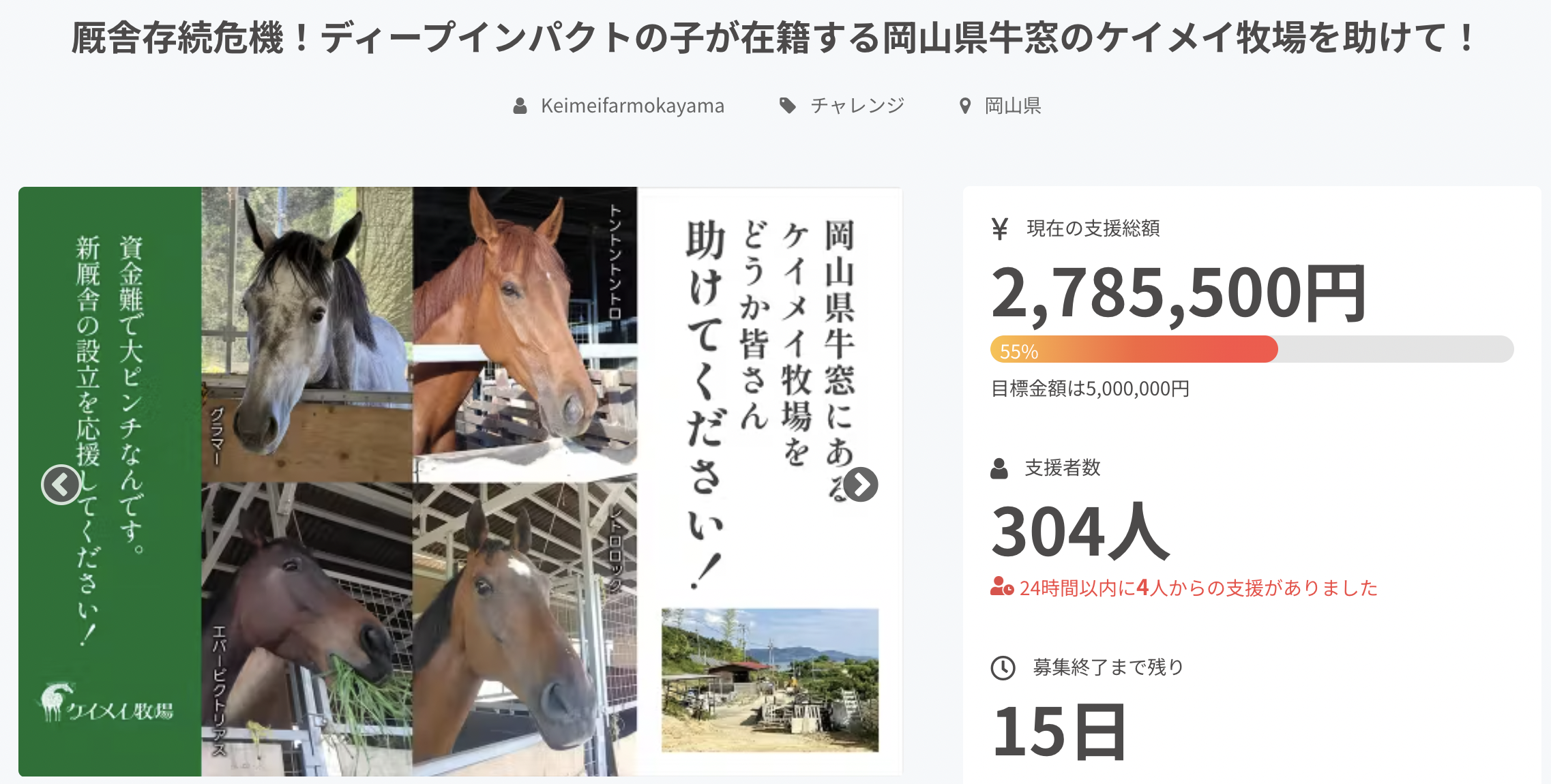Click the previous slide arrow on carousel
Screen dimensions: 1551x784
pos(61,485)
